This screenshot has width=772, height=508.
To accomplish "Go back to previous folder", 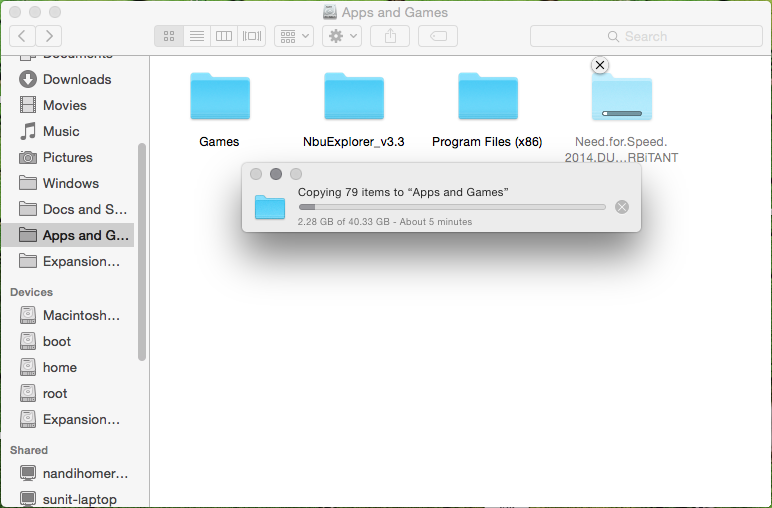I will pyautogui.click(x=22, y=36).
